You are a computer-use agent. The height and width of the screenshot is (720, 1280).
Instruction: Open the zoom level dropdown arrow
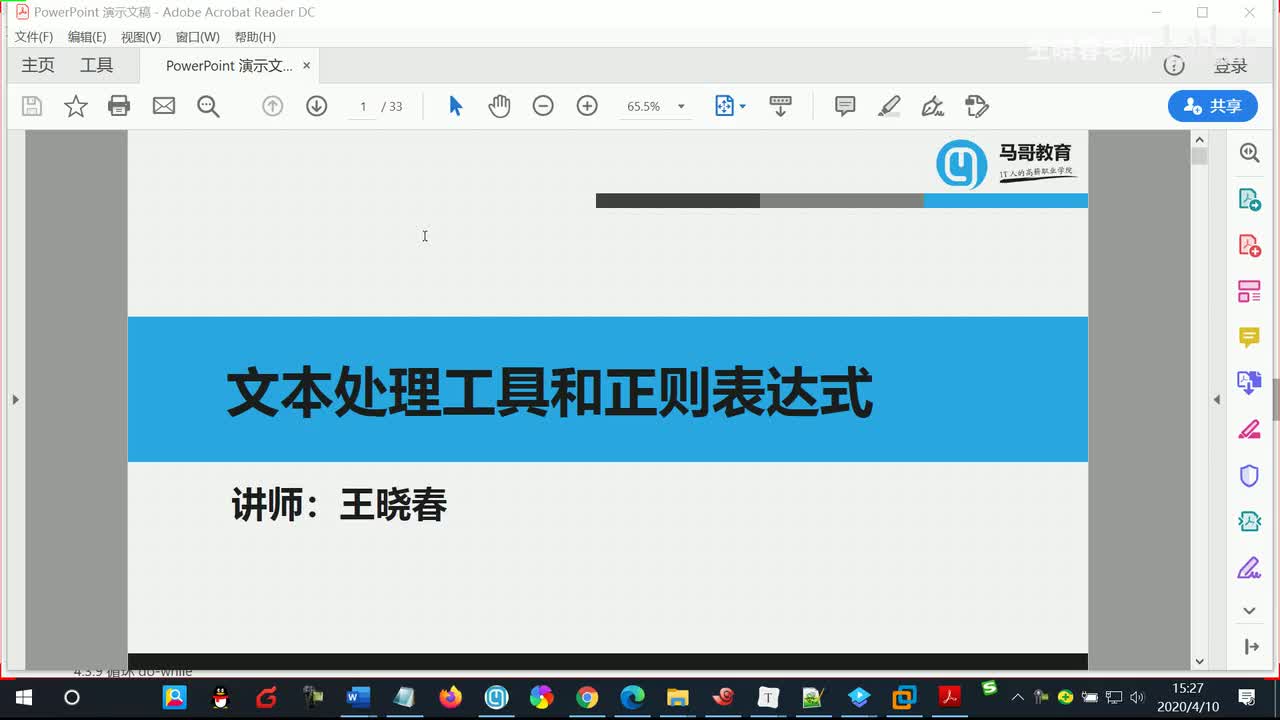pos(681,106)
